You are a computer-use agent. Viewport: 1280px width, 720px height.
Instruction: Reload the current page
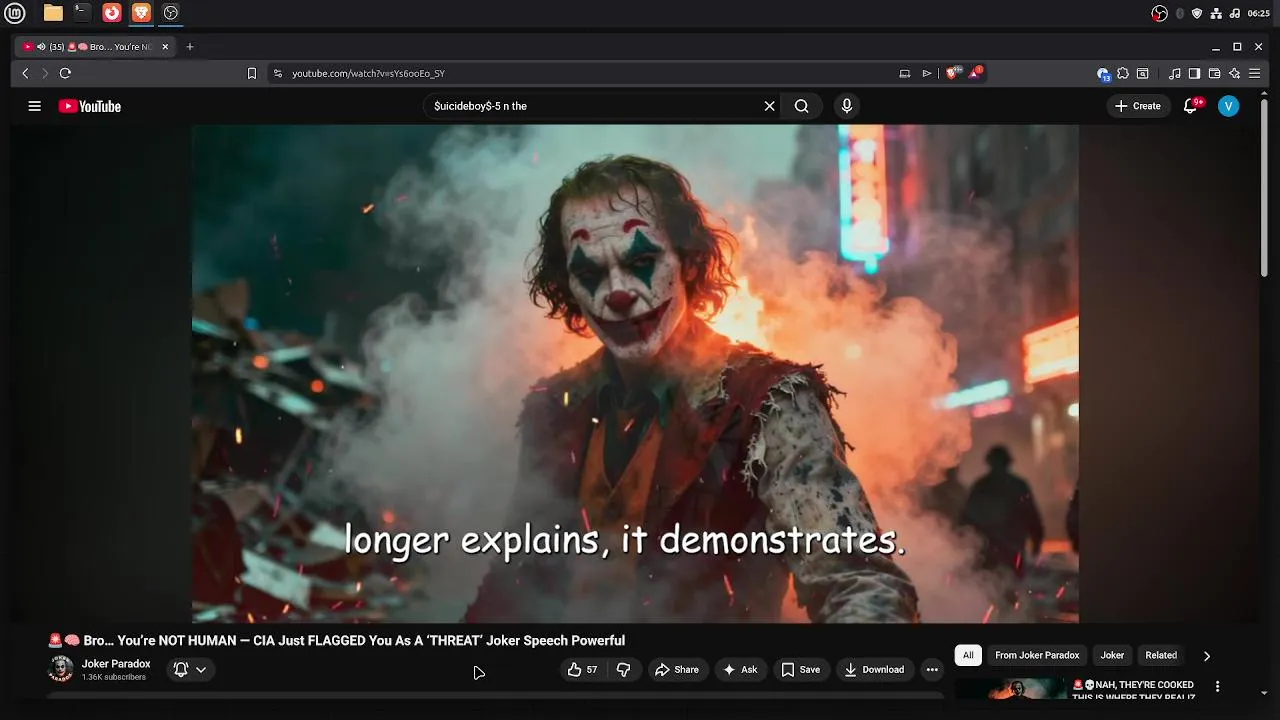(x=65, y=73)
